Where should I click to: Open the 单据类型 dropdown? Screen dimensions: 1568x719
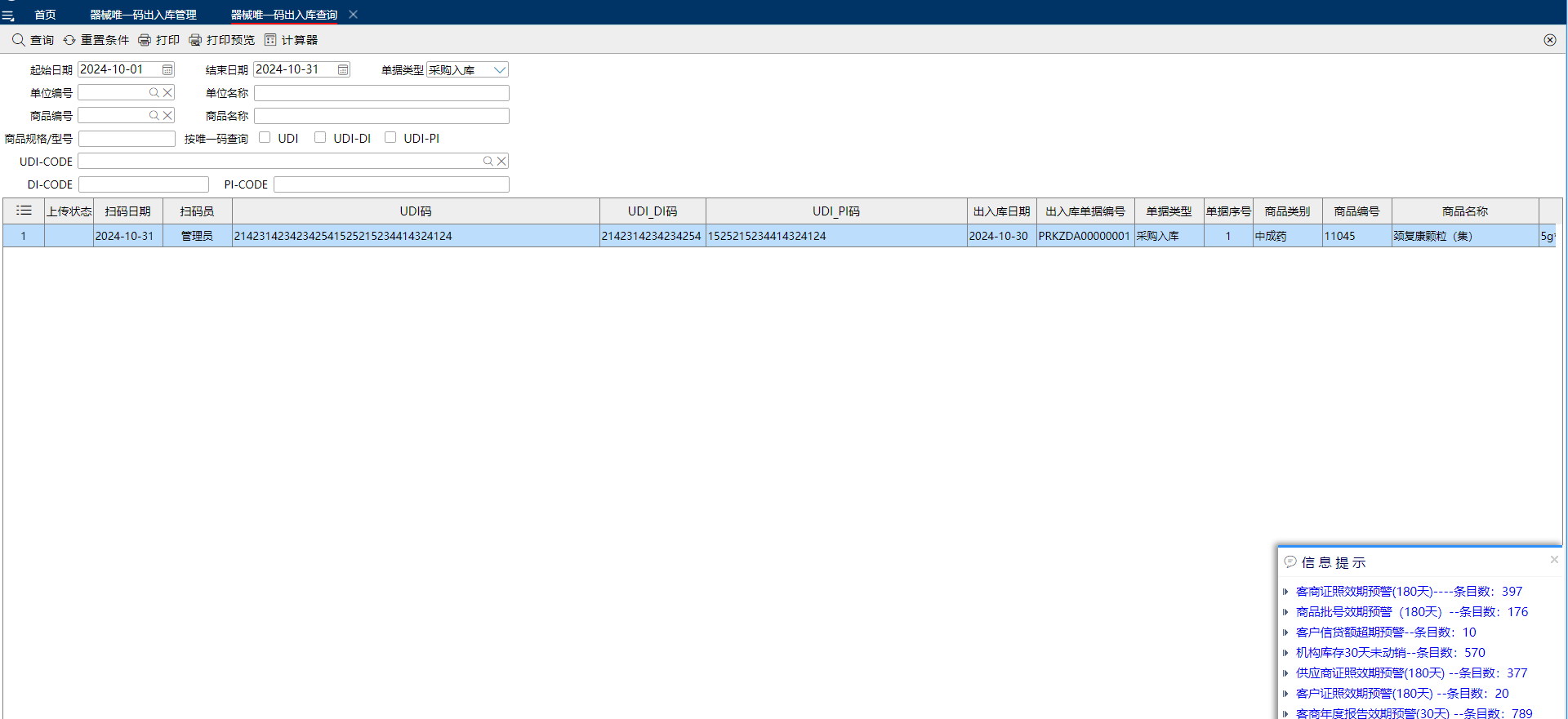tap(500, 69)
